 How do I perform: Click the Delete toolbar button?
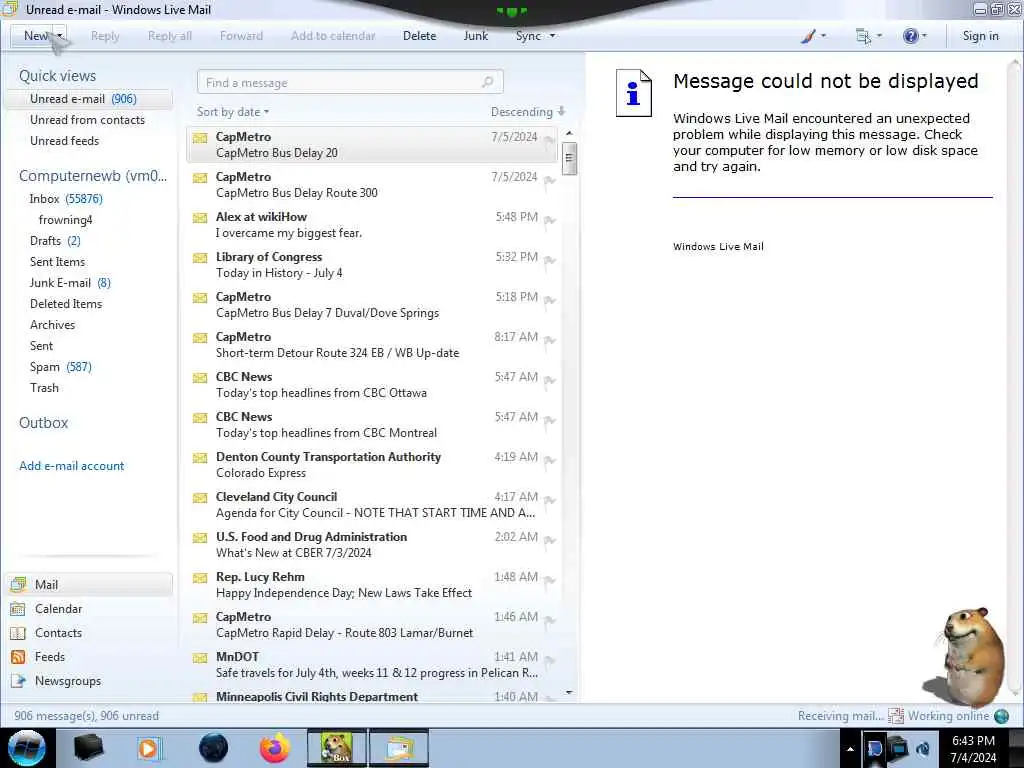(x=419, y=36)
